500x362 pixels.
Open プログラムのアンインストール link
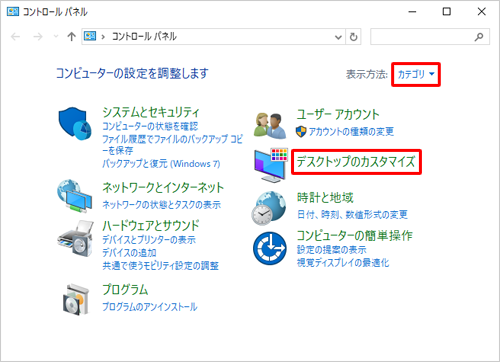click(x=150, y=307)
